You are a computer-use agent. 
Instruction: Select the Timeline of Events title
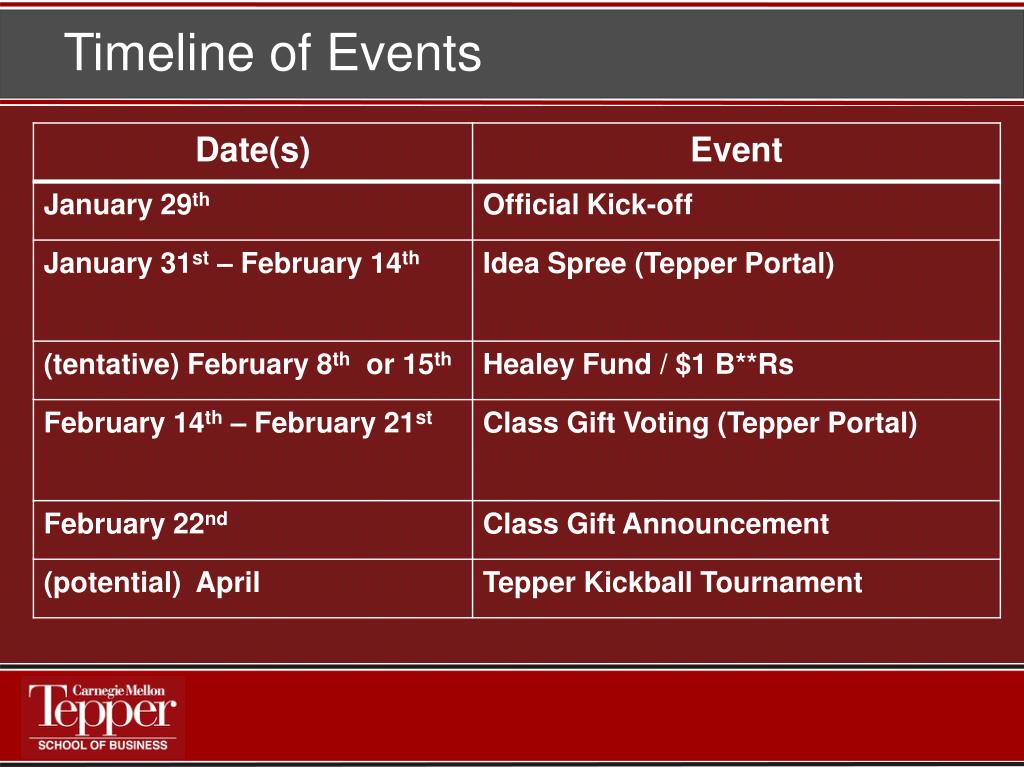coord(273,53)
